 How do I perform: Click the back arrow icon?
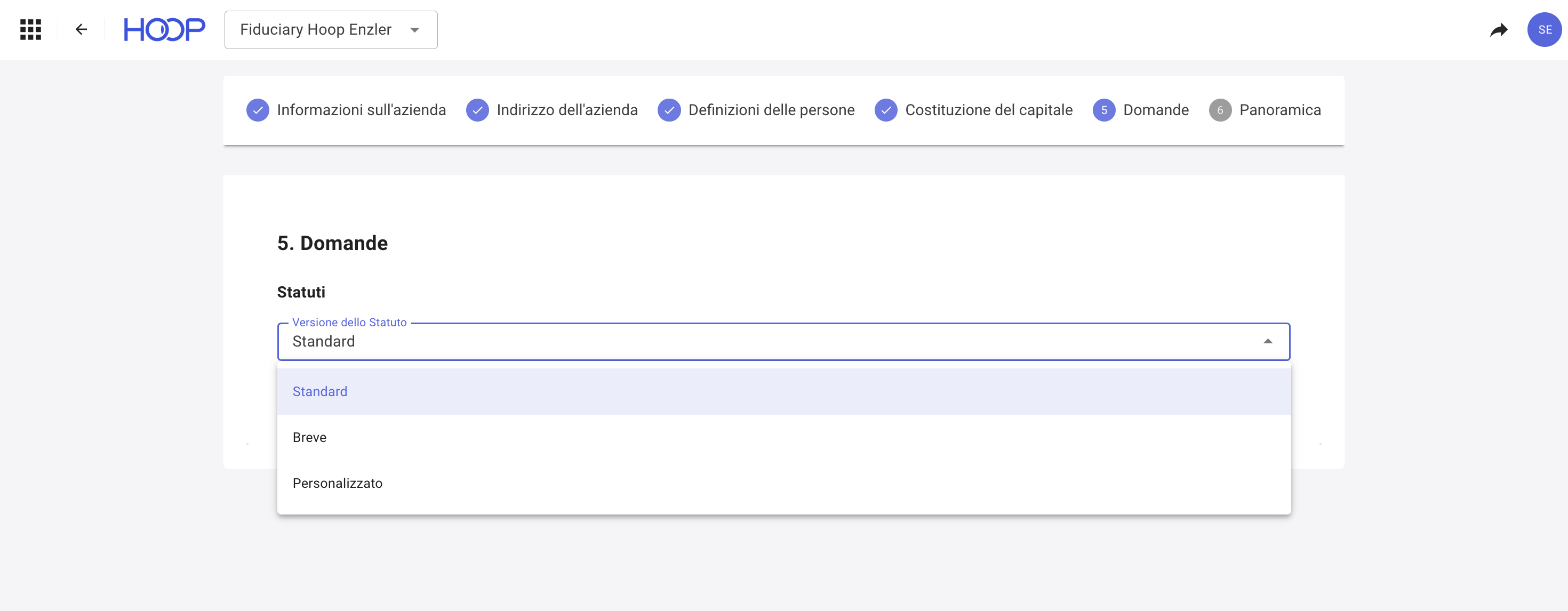(x=82, y=29)
